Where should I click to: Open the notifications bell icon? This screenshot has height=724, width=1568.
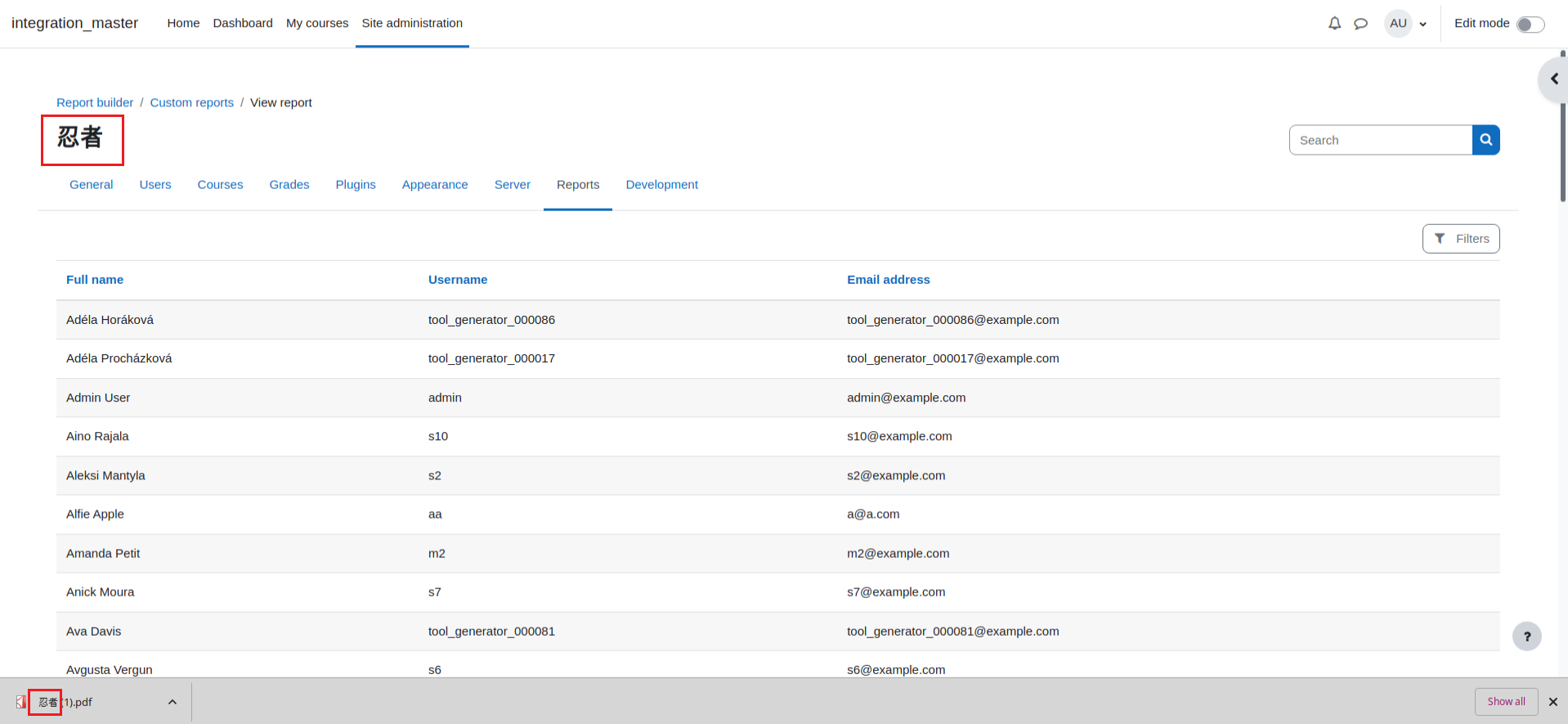[1334, 24]
